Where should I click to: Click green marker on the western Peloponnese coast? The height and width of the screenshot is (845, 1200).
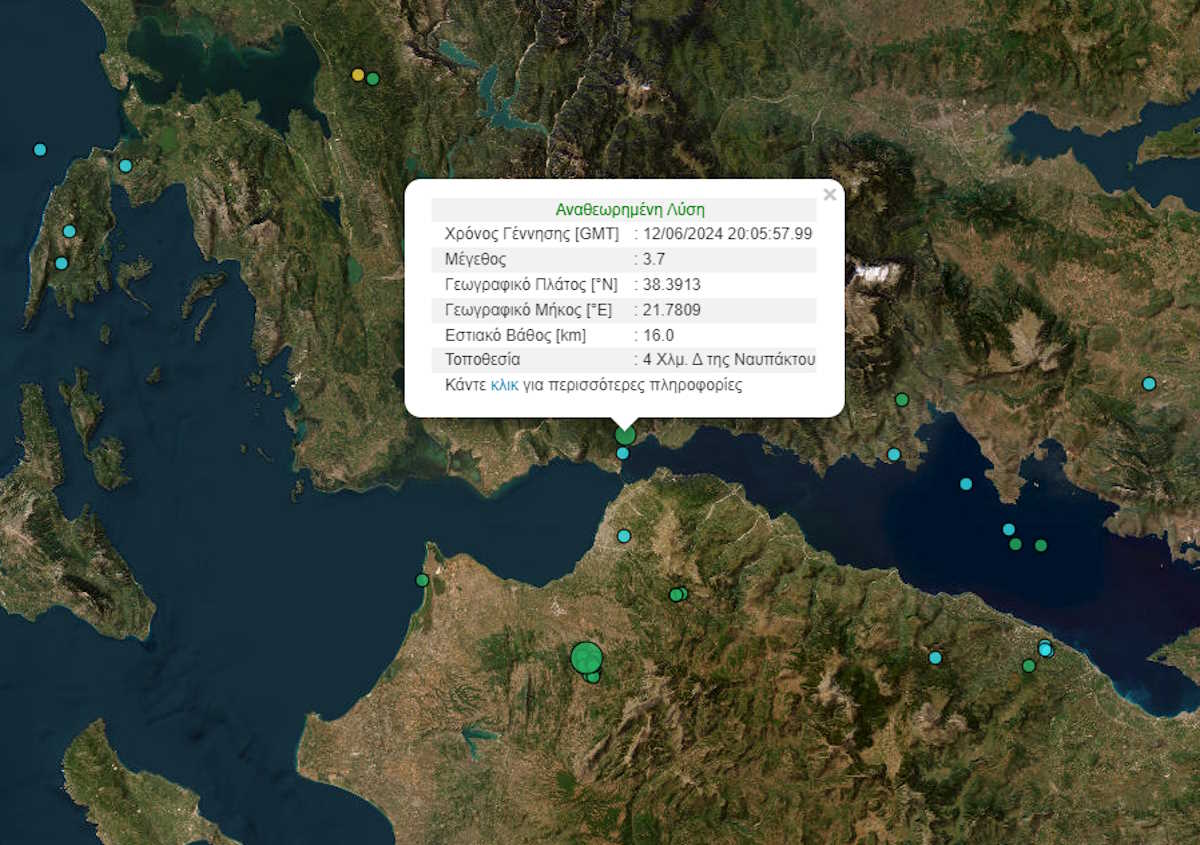(422, 580)
